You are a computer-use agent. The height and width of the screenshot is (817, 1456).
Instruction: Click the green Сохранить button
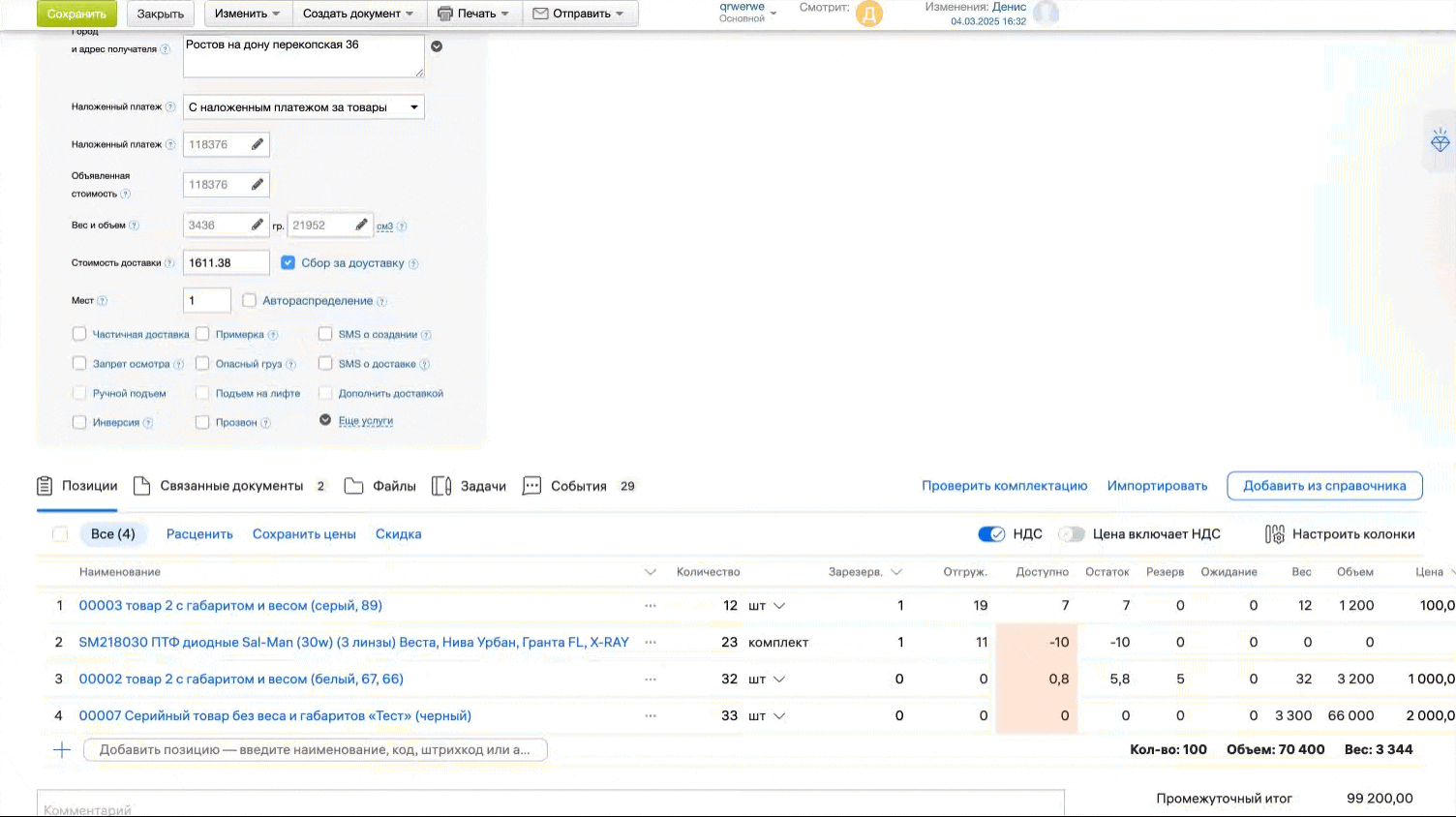click(76, 14)
